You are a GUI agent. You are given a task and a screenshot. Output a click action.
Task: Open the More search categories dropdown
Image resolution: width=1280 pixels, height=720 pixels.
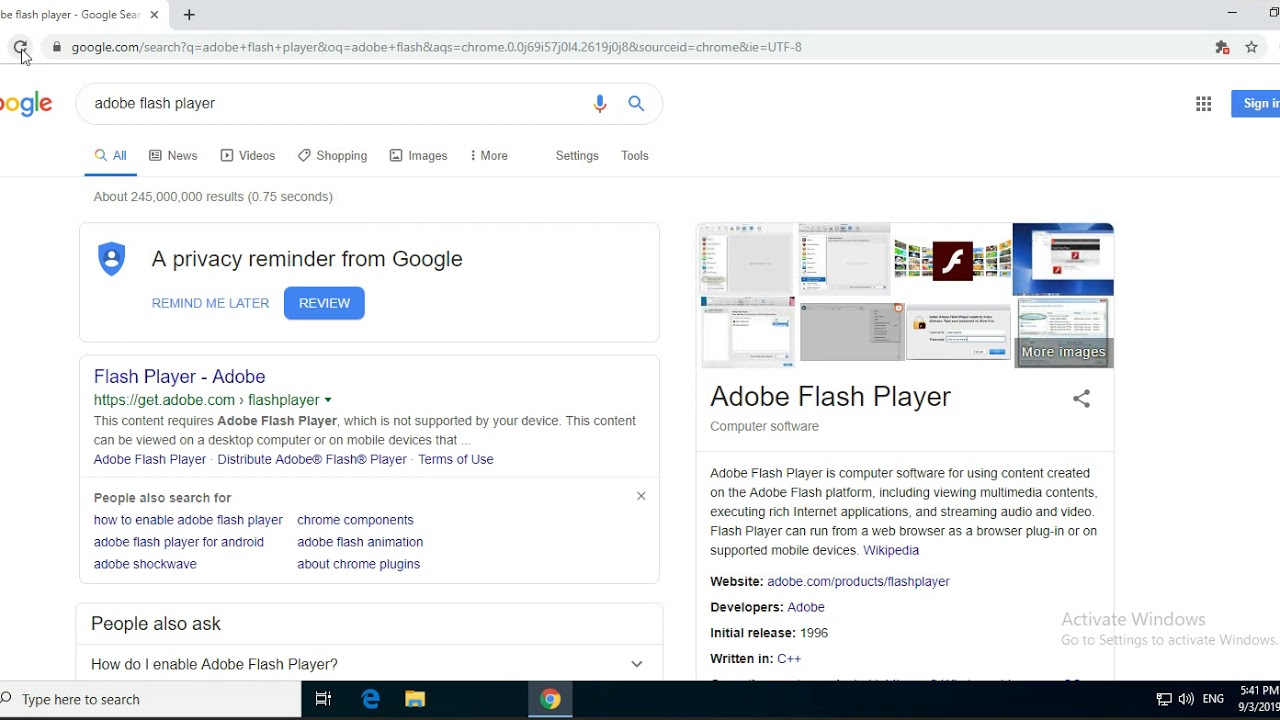coord(489,155)
